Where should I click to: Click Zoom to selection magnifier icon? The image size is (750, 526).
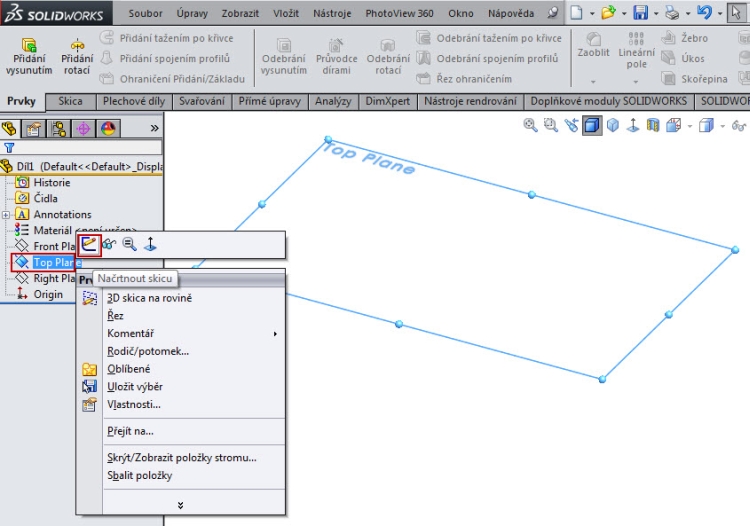tap(129, 244)
